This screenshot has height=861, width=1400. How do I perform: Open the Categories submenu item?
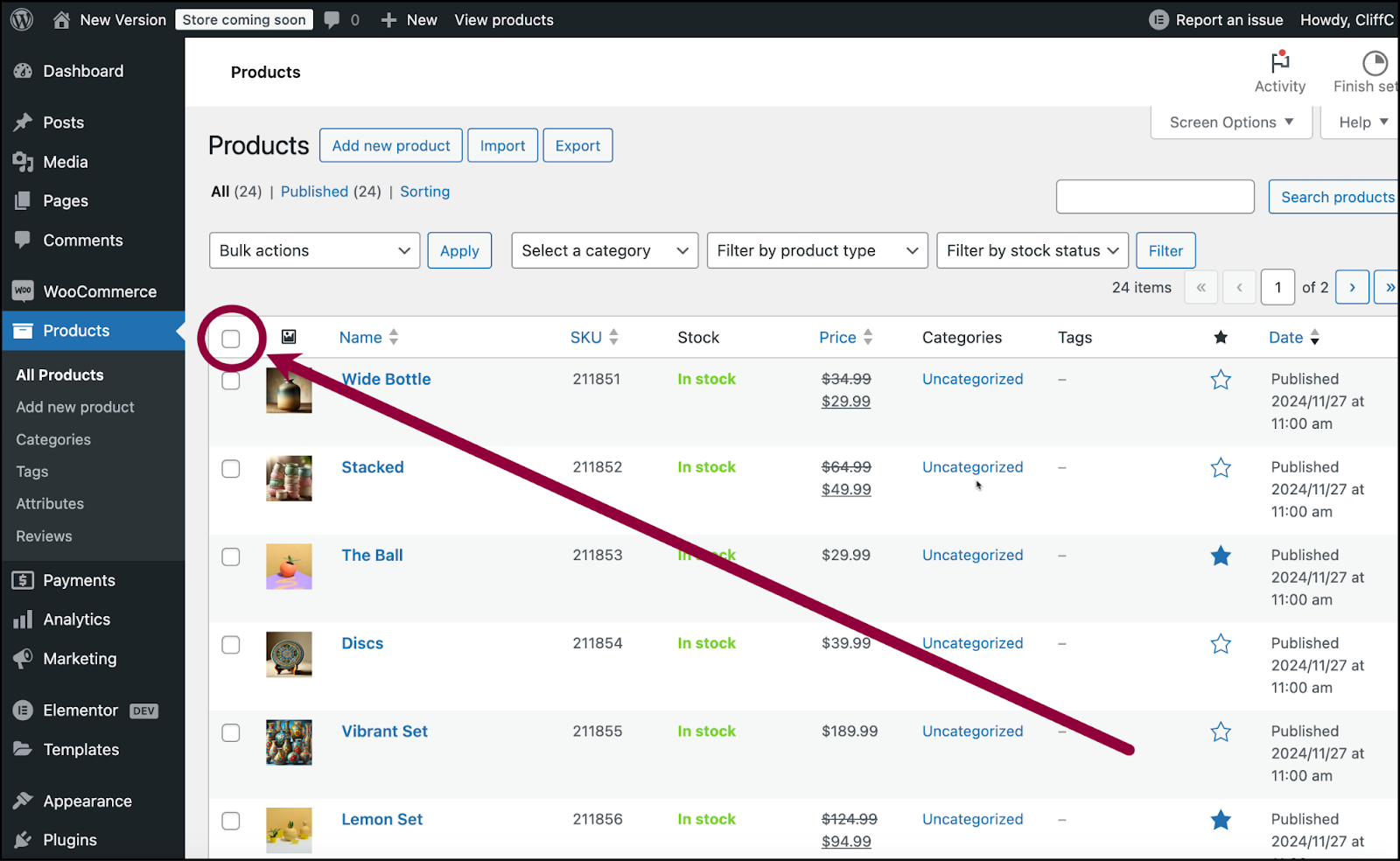pyautogui.click(x=53, y=439)
